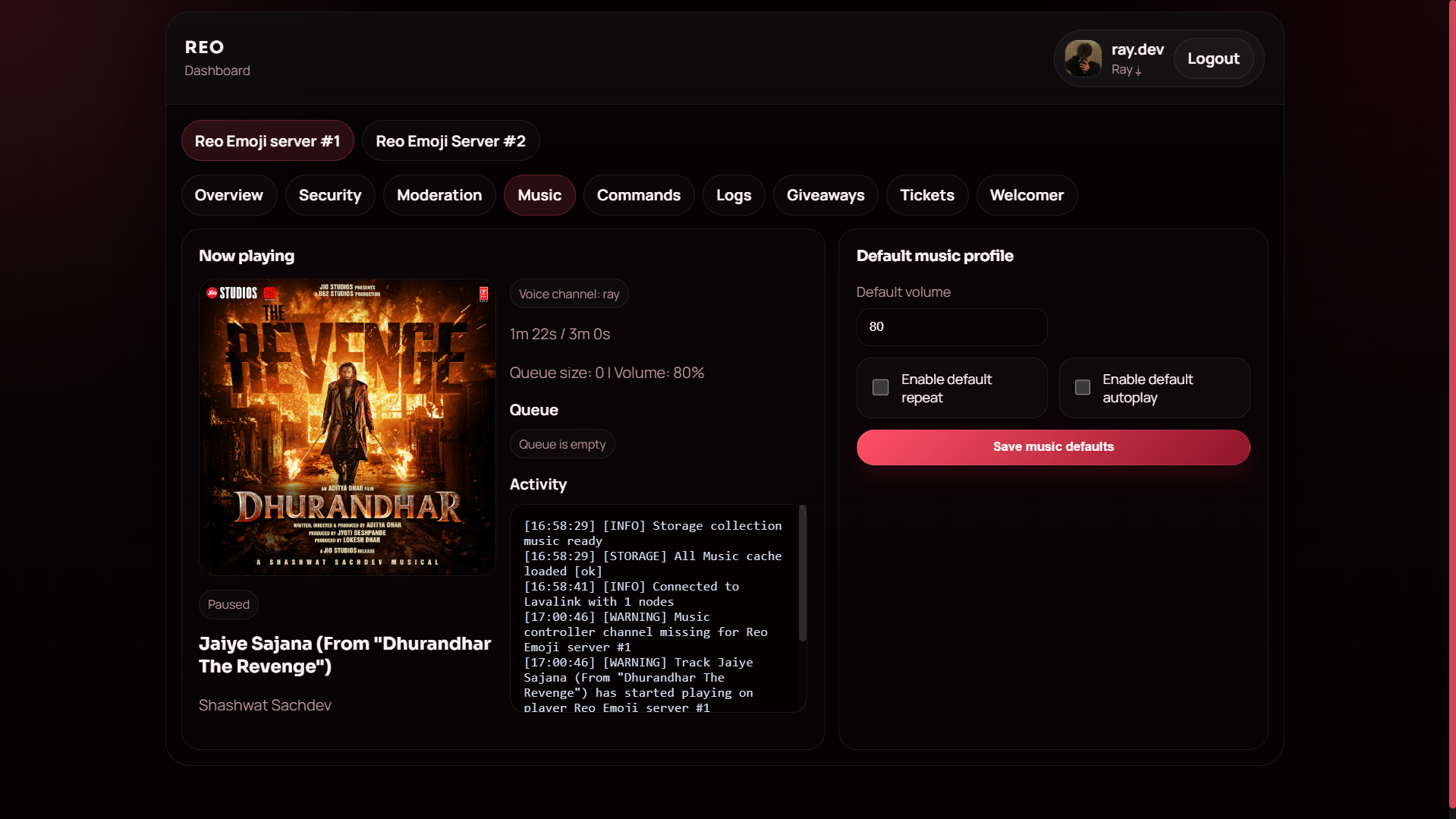
Task: Enable default autoplay checkbox
Action: tap(1083, 388)
